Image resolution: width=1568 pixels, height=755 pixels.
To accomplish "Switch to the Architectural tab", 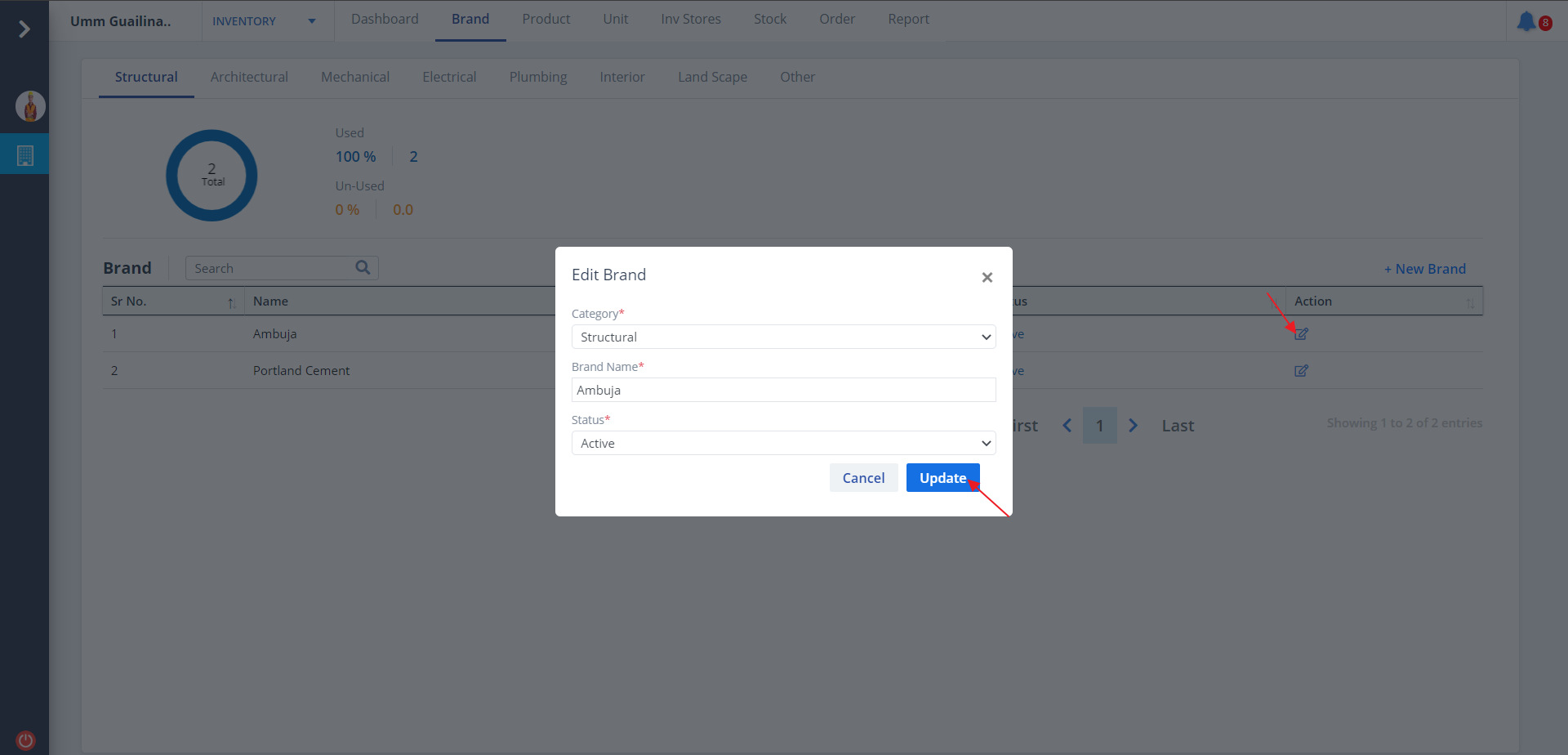I will click(x=249, y=77).
